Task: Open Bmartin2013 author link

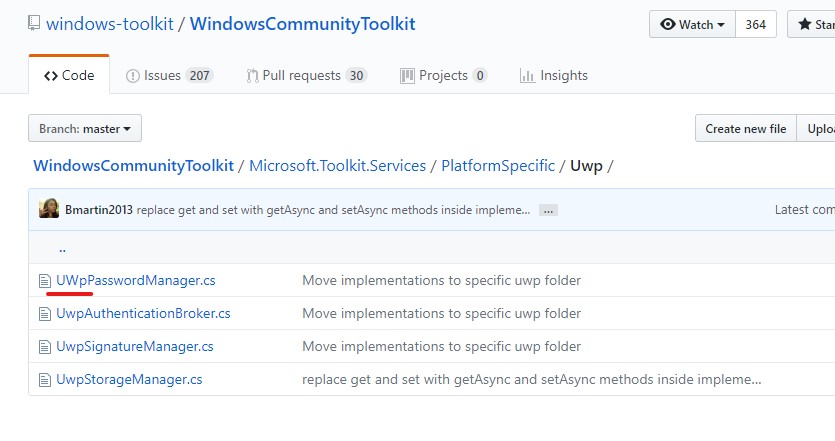Action: pos(99,210)
